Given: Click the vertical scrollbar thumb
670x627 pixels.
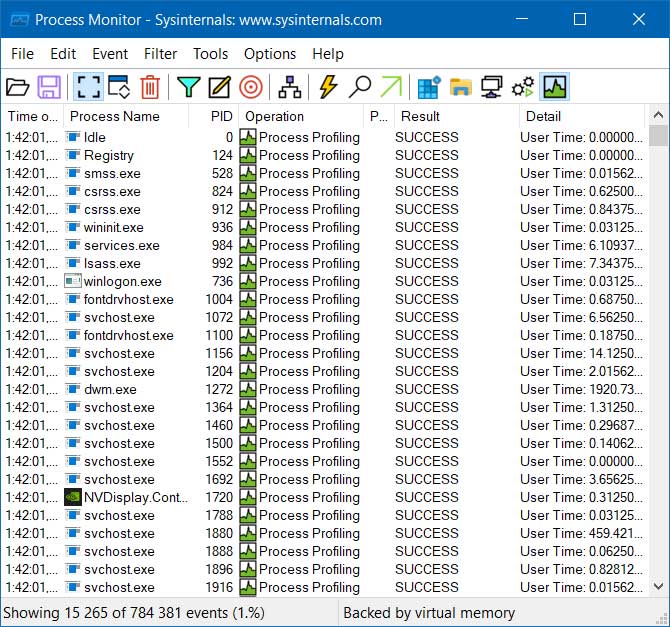Looking at the screenshot, I should click(658, 136).
